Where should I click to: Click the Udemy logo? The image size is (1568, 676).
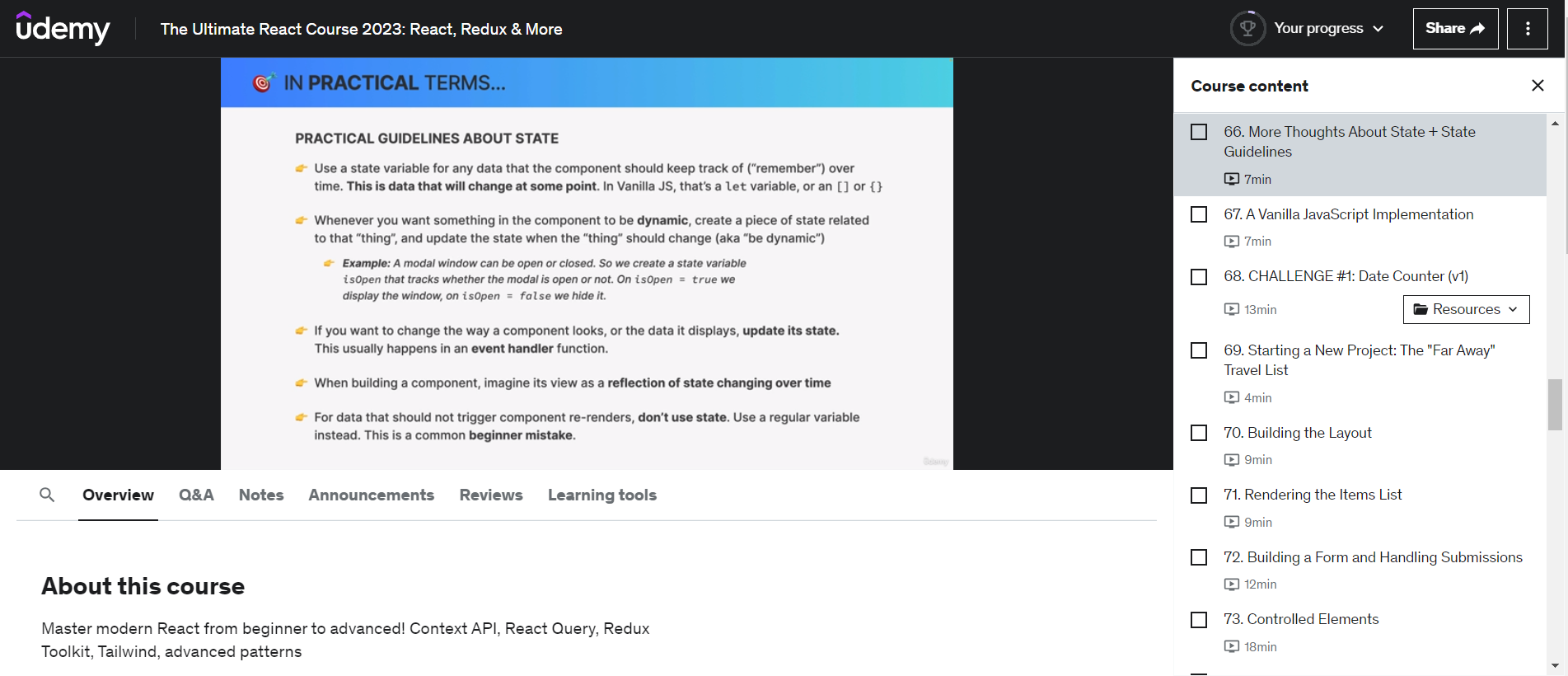tap(63, 29)
